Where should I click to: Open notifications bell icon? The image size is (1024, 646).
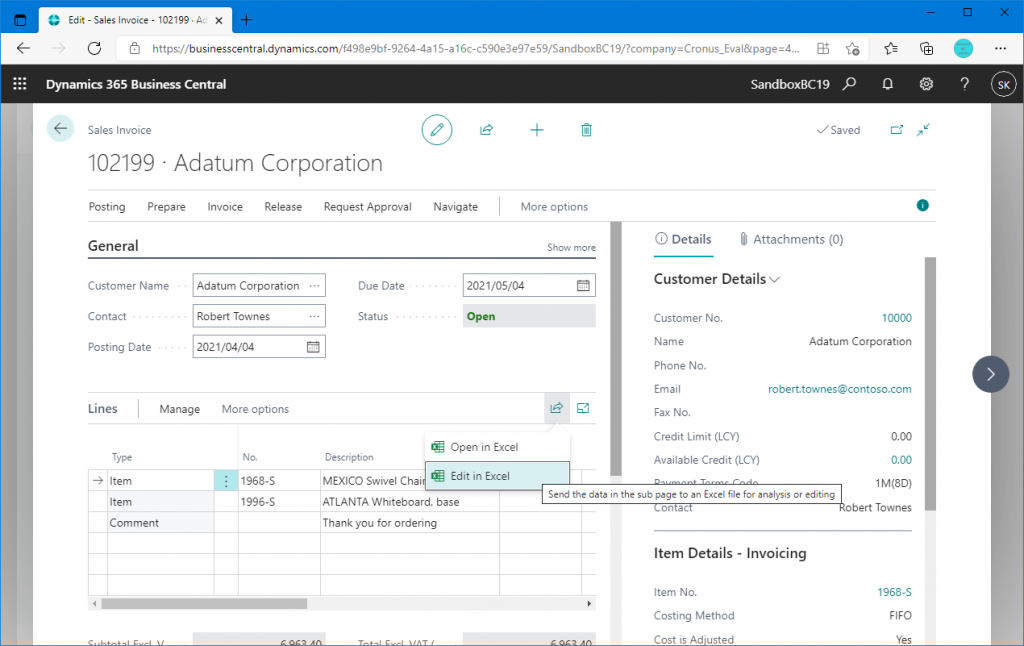coord(888,84)
